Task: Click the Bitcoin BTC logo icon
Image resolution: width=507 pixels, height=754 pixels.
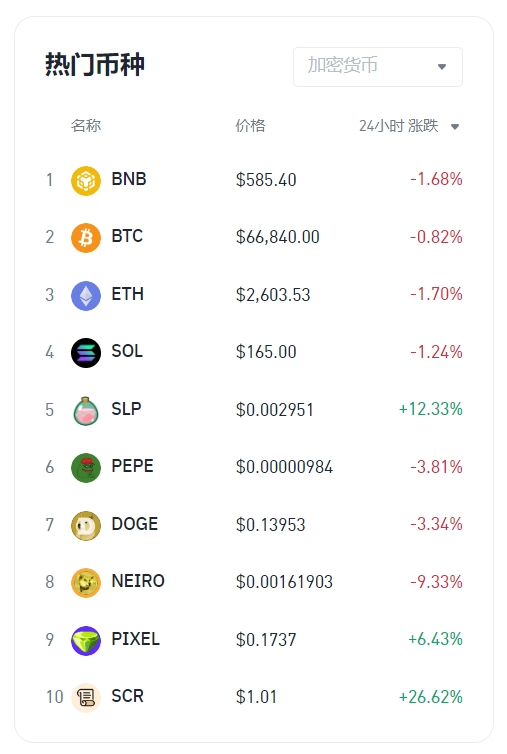Action: pyautogui.click(x=86, y=238)
